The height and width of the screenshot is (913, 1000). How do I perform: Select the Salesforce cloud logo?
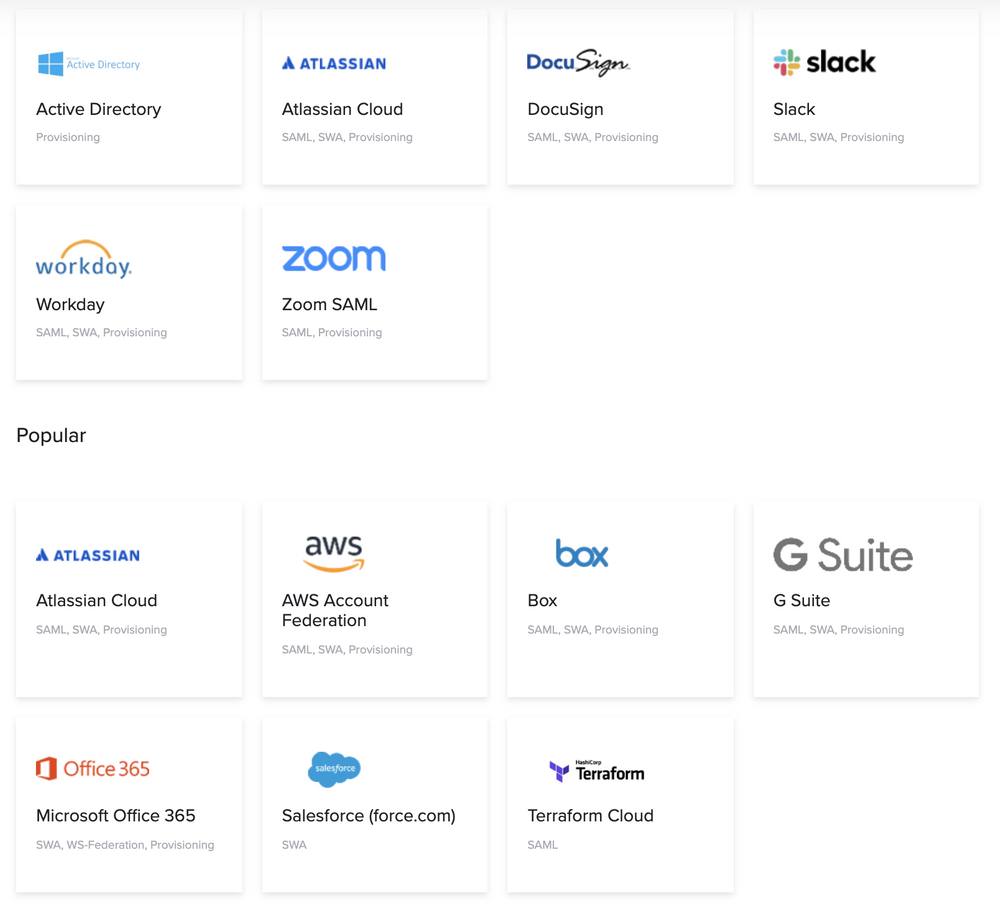pyautogui.click(x=334, y=769)
